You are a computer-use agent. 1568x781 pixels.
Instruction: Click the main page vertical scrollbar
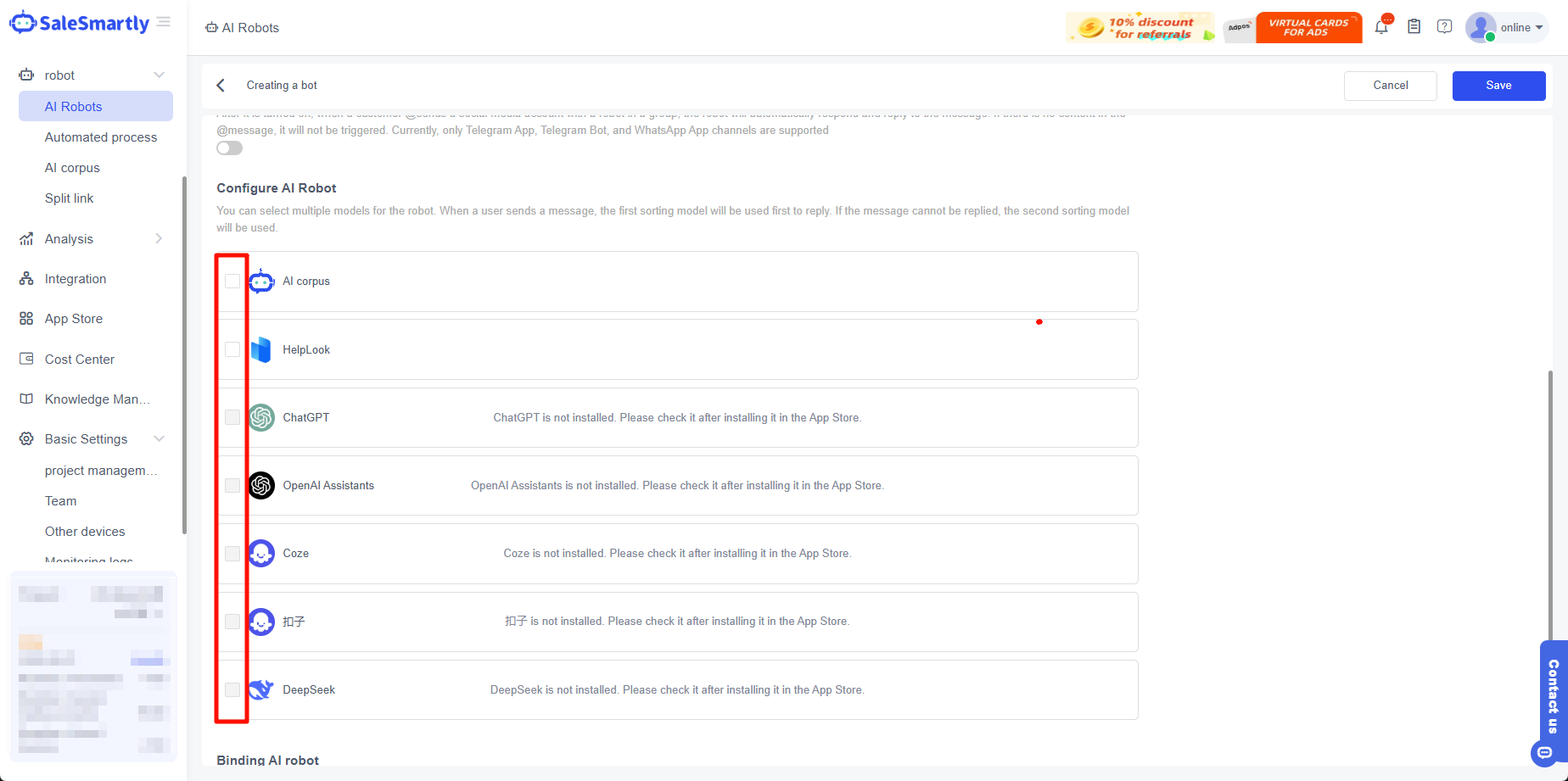pyautogui.click(x=1550, y=509)
